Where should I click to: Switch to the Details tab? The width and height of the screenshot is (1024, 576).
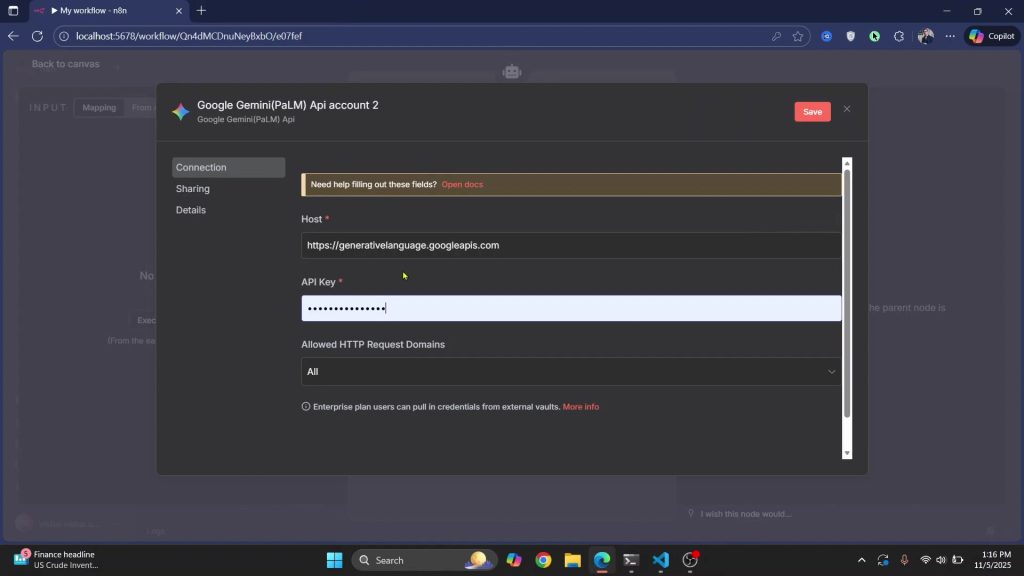tap(191, 210)
